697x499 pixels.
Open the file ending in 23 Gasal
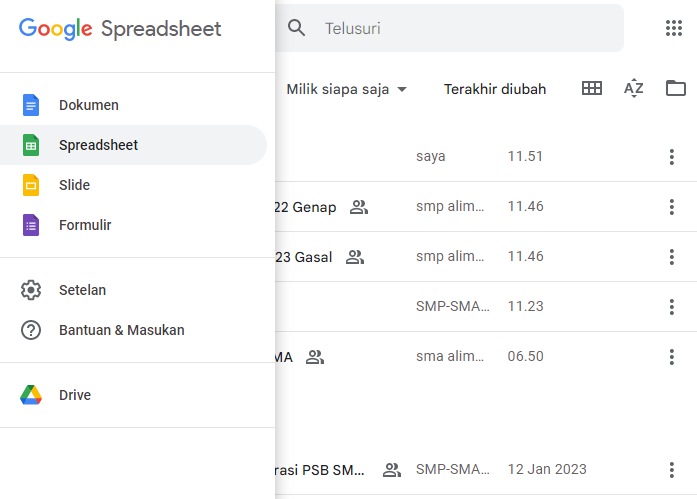click(x=304, y=257)
